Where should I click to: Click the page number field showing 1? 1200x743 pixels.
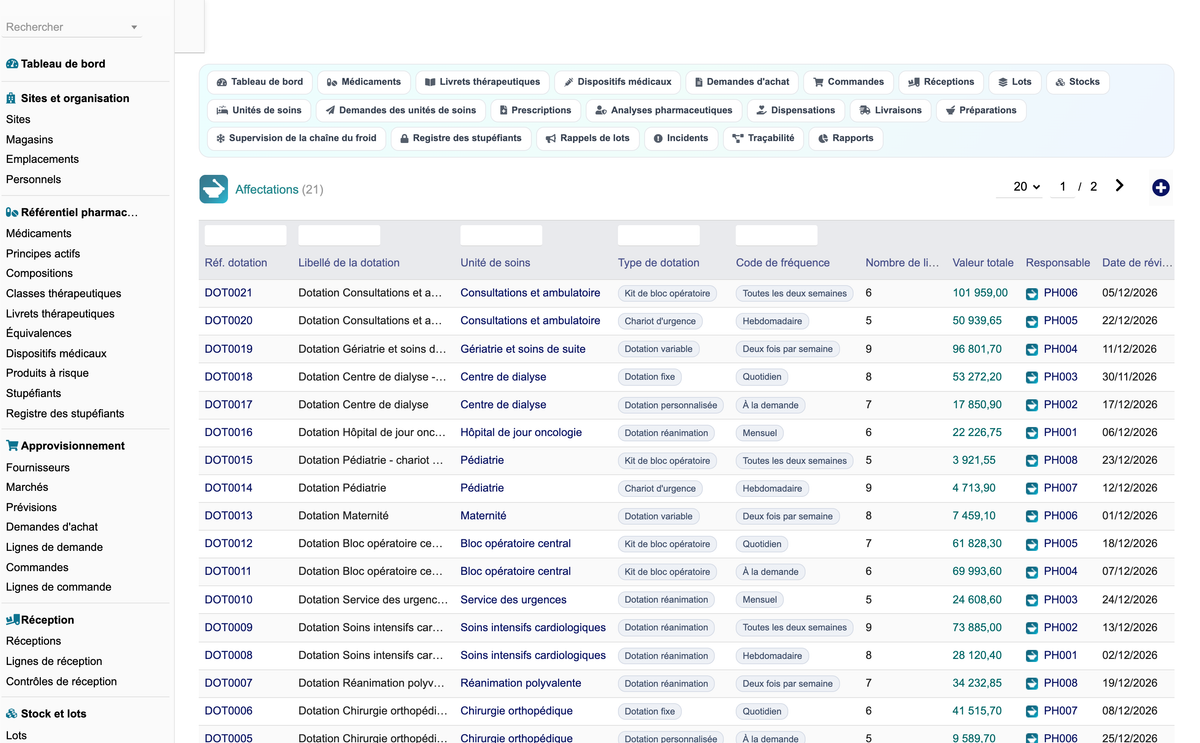tap(1063, 187)
